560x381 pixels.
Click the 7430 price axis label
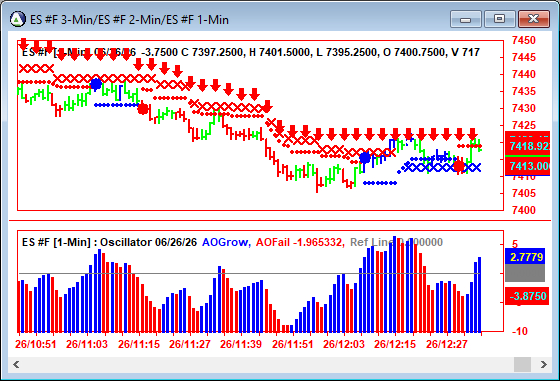(x=524, y=108)
